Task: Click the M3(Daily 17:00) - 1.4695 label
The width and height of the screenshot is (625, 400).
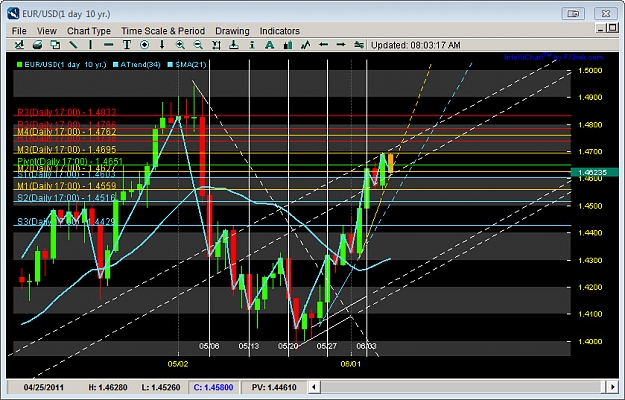Action: click(67, 150)
